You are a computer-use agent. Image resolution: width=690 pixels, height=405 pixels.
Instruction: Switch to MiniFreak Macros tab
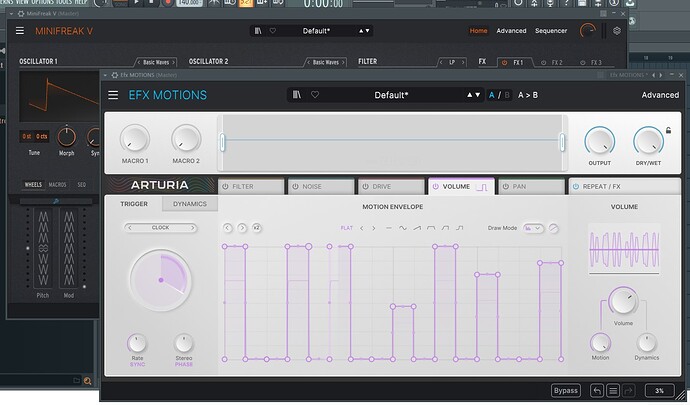(58, 185)
